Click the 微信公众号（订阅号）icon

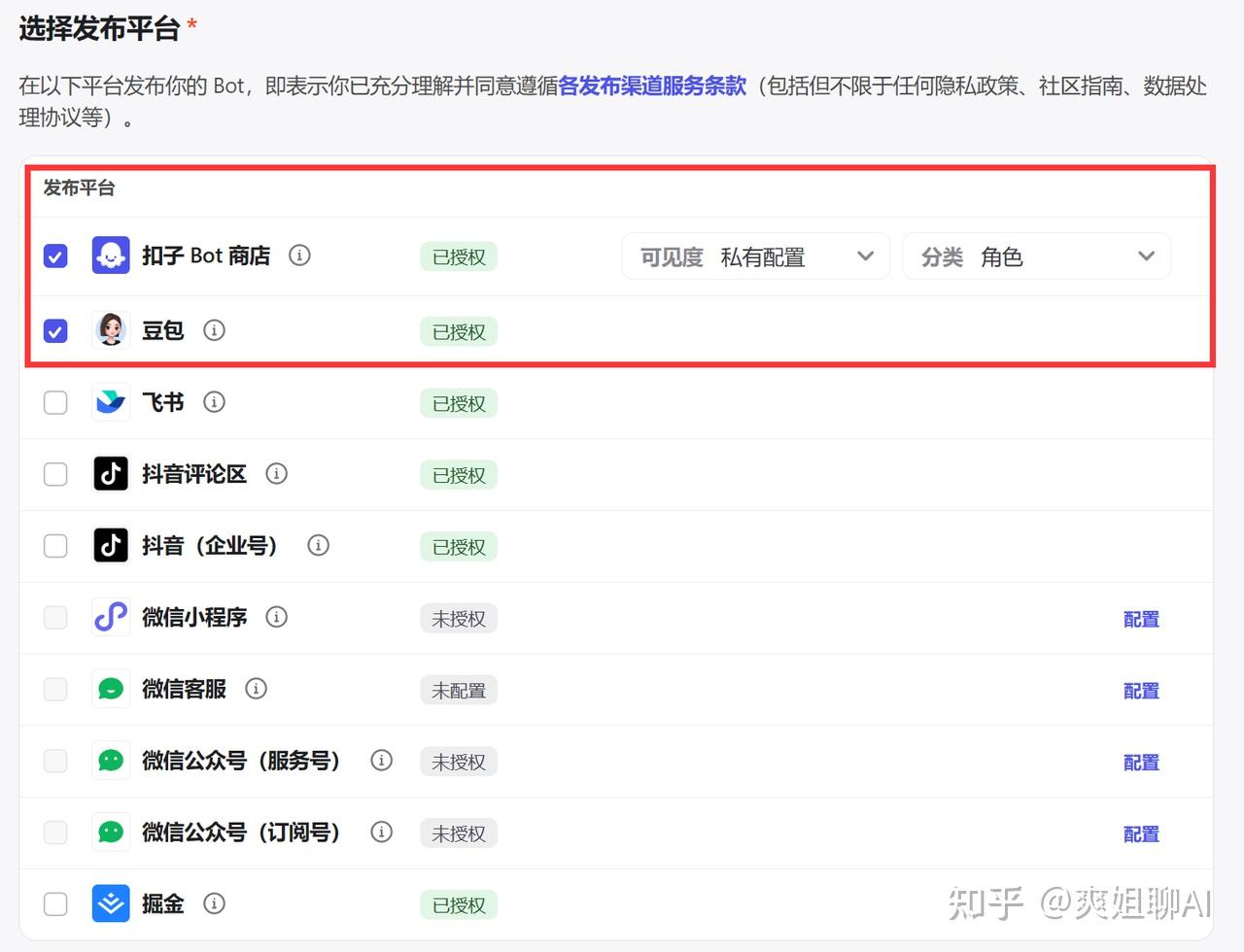point(111,833)
